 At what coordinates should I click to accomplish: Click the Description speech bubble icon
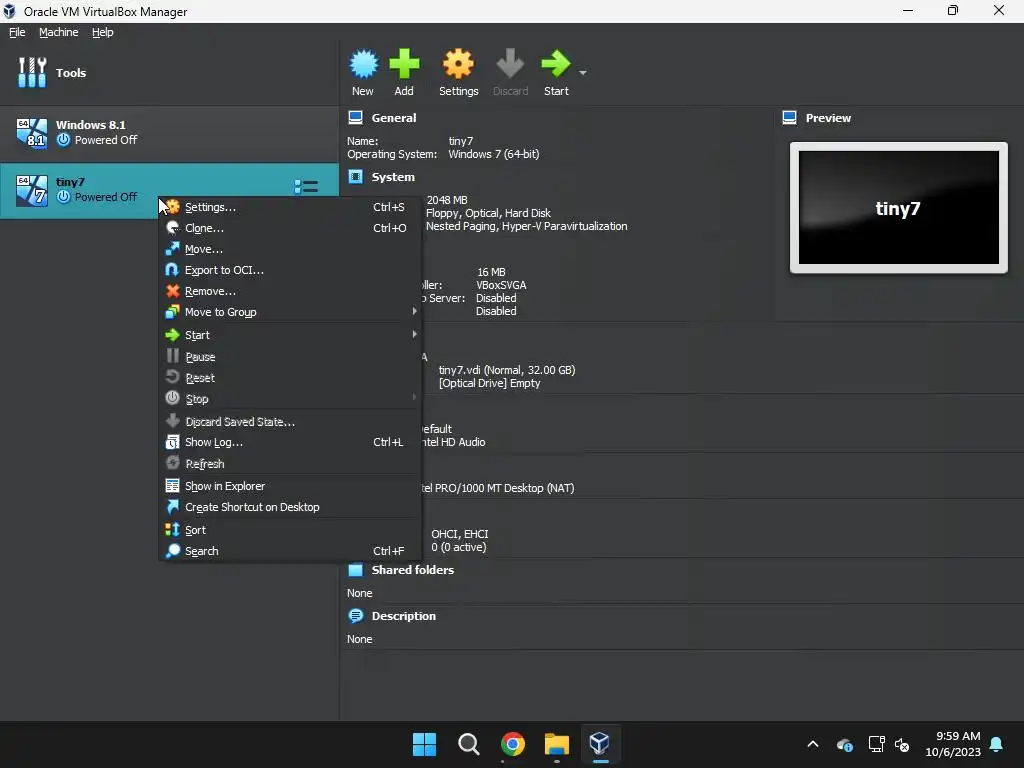tap(355, 616)
